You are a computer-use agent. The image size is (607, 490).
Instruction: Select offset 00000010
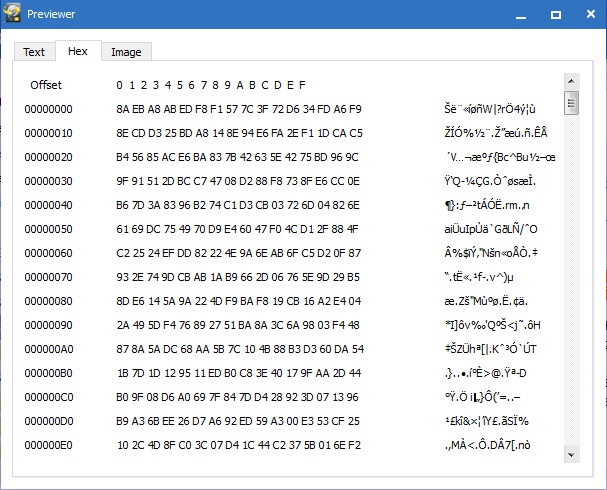click(x=48, y=133)
